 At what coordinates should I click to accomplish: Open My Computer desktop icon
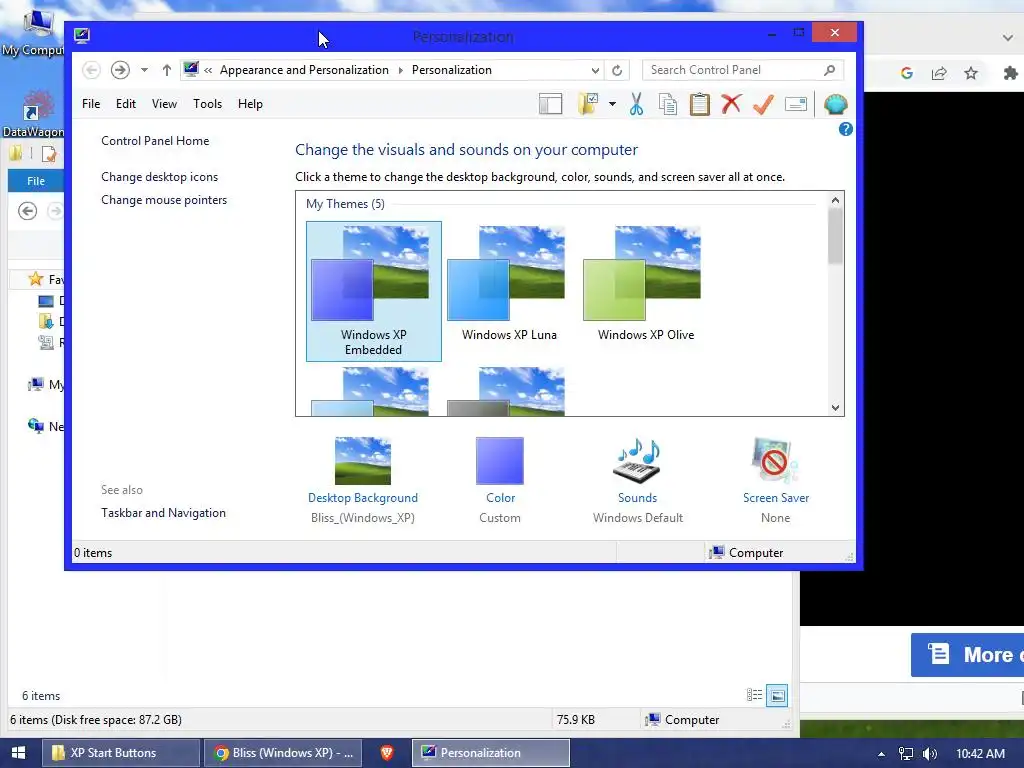(x=36, y=33)
